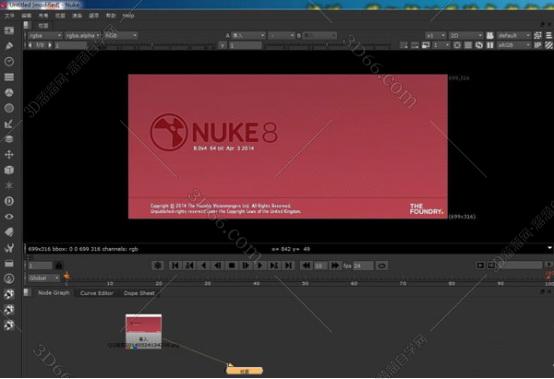
Task: Select the Read node thumbnail in Node Graph
Action: click(143, 331)
